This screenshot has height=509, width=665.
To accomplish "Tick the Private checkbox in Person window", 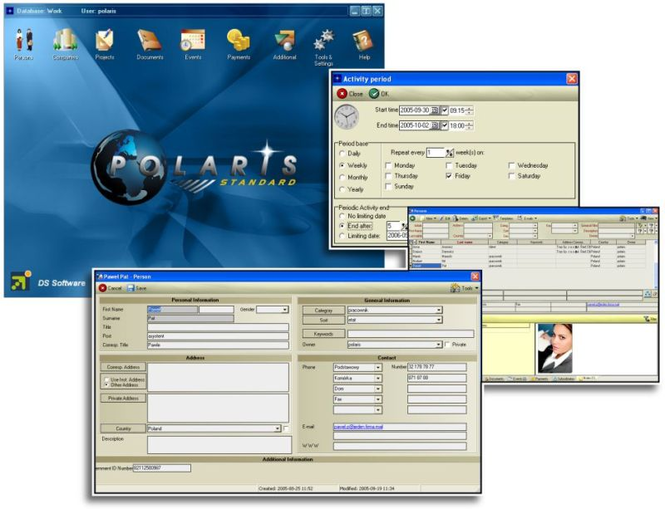I will coord(447,344).
